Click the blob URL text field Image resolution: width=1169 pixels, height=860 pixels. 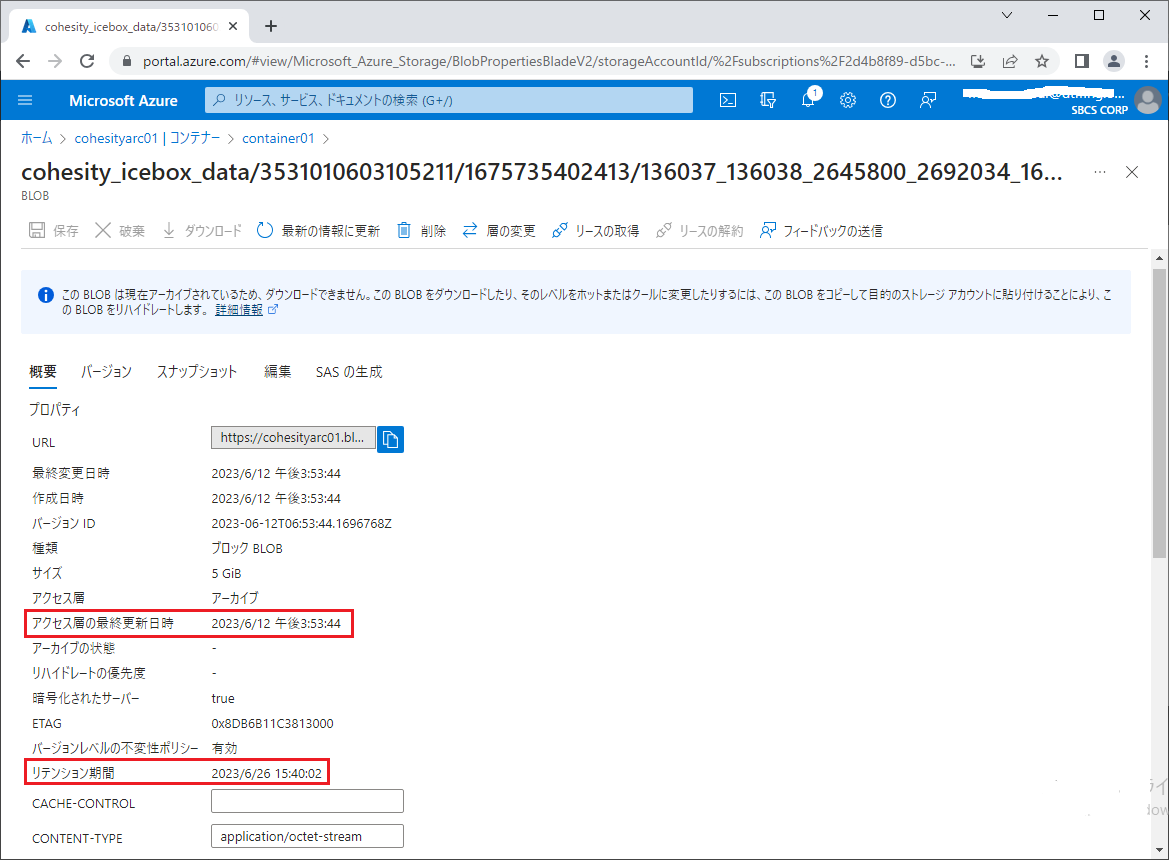293,438
